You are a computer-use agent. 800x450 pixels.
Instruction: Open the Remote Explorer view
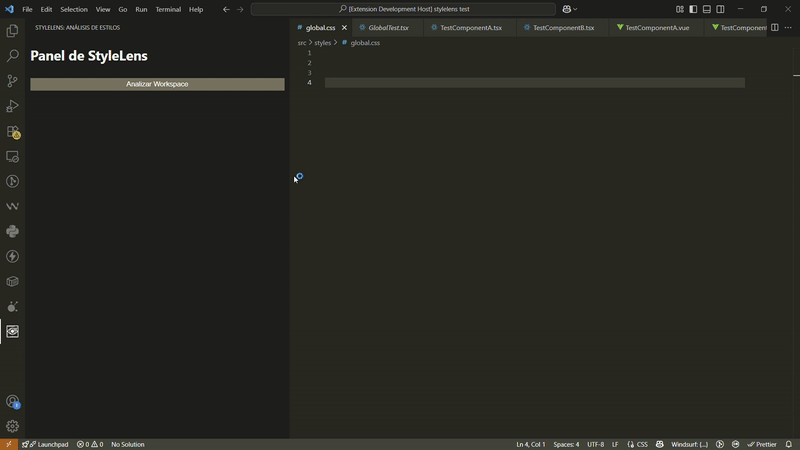[12, 157]
